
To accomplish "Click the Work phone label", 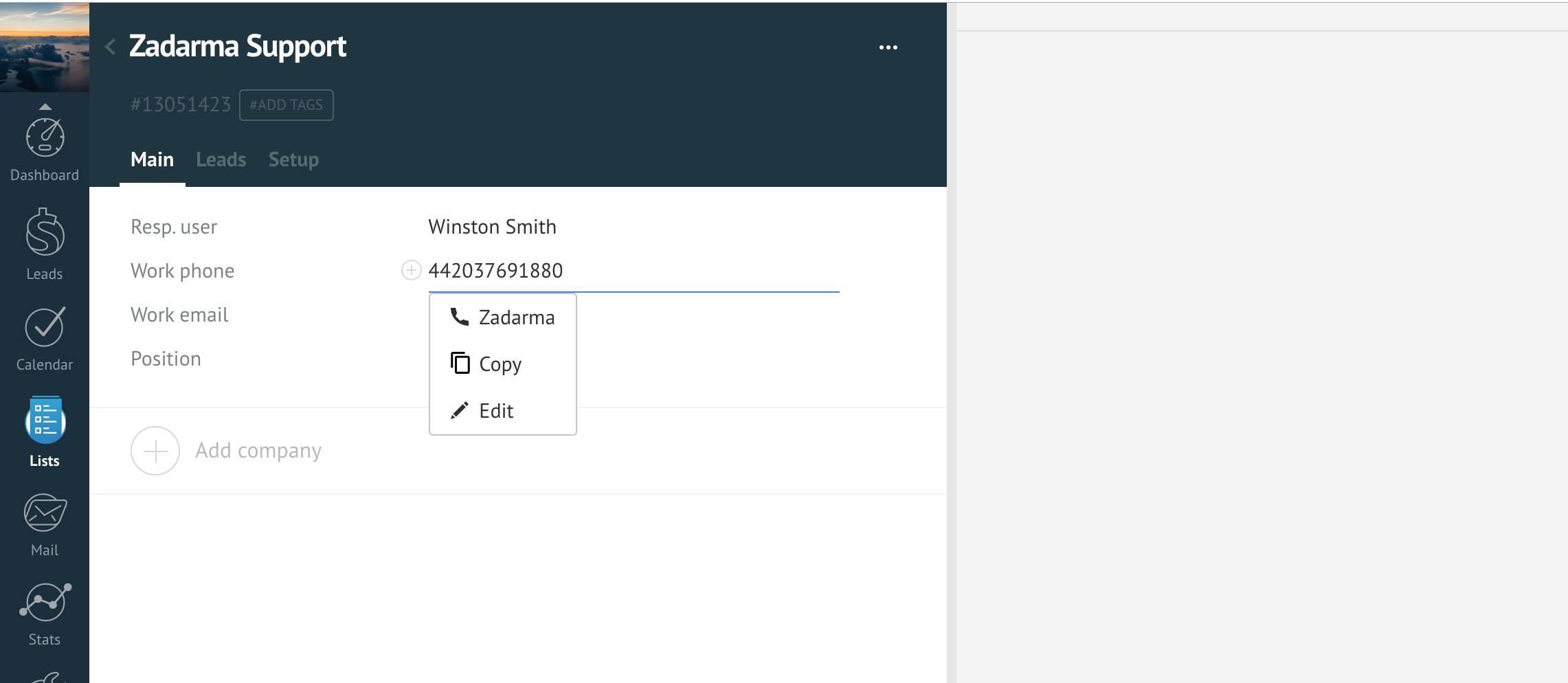I will click(182, 271).
